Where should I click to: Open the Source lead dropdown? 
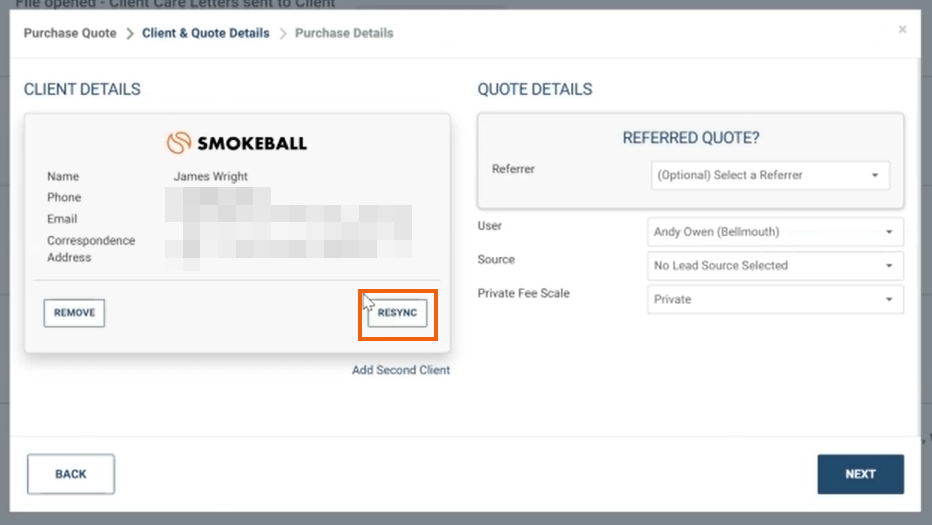775,266
